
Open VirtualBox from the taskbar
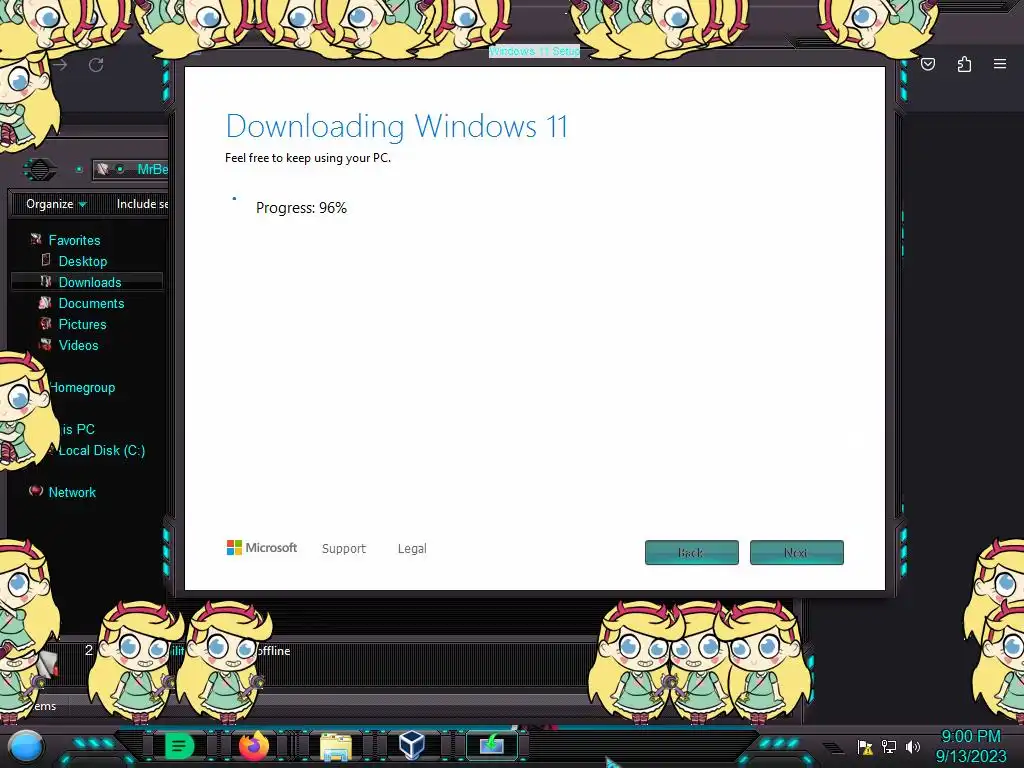click(x=411, y=745)
